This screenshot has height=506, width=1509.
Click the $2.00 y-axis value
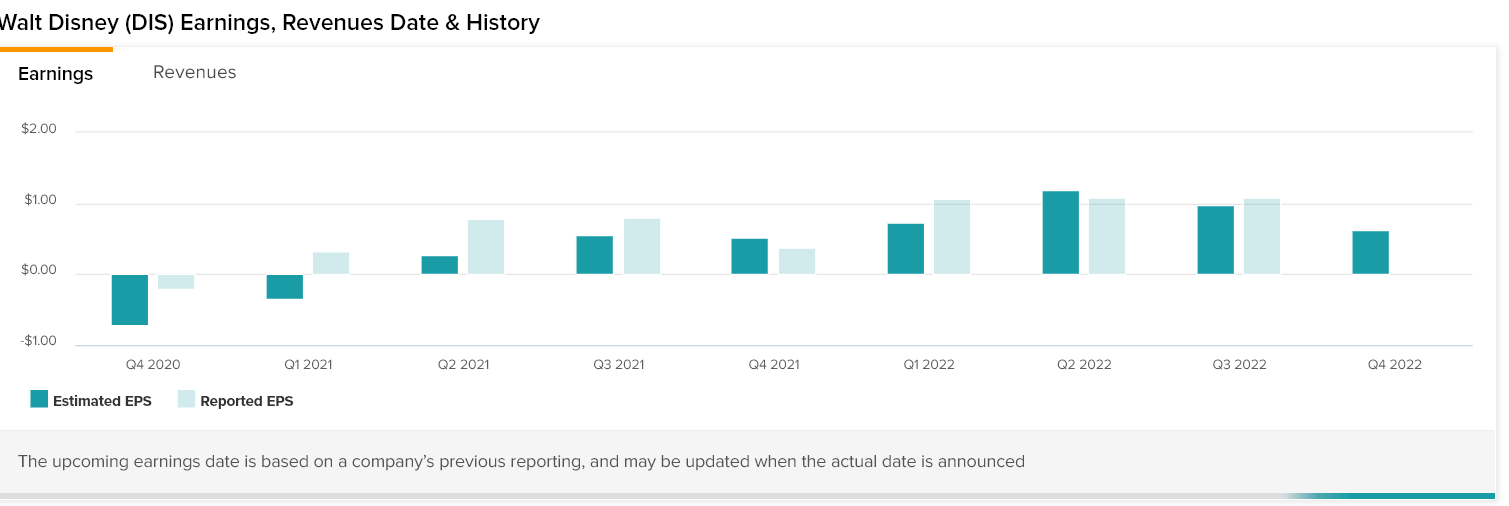pyautogui.click(x=39, y=129)
